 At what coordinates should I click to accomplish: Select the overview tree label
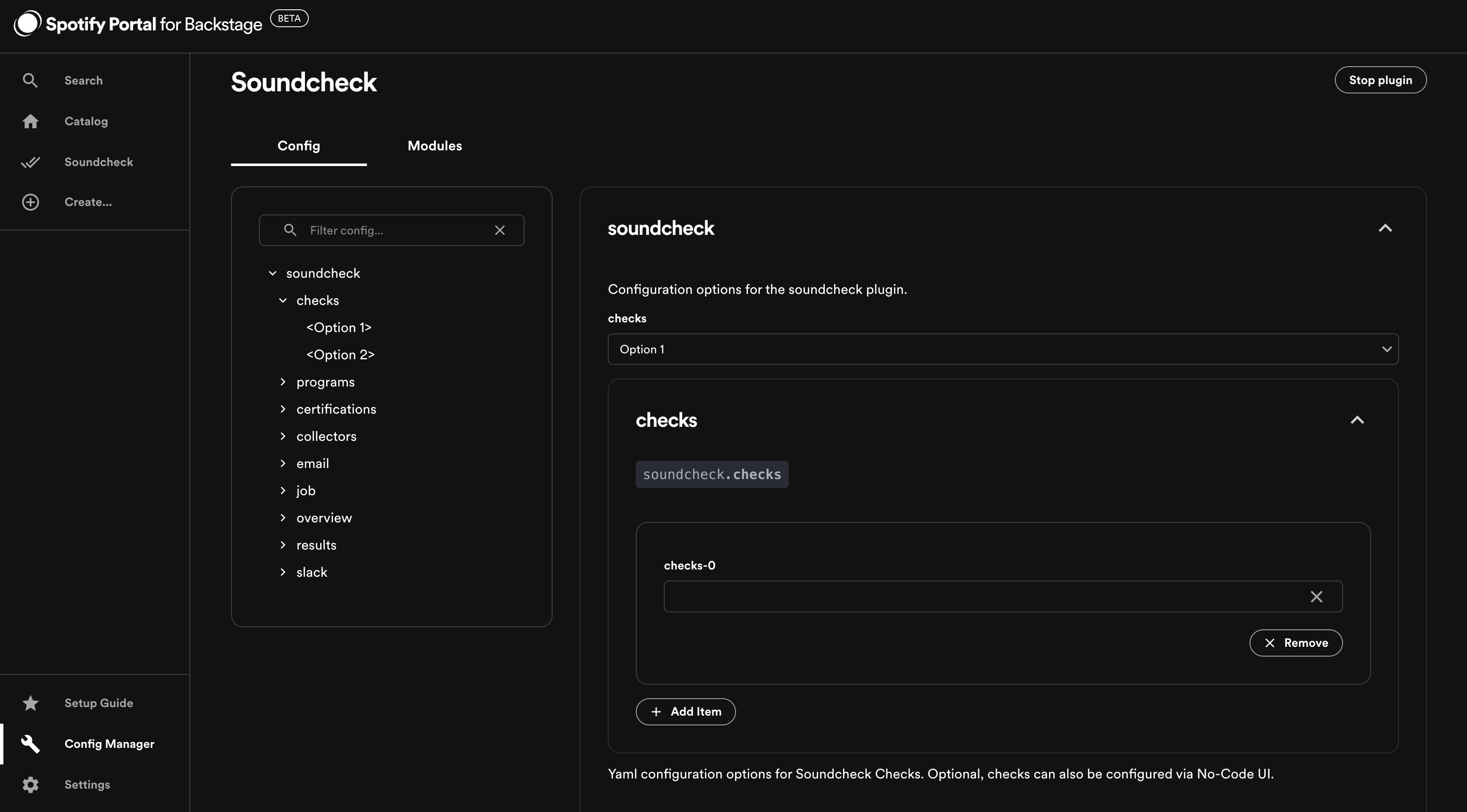click(324, 518)
